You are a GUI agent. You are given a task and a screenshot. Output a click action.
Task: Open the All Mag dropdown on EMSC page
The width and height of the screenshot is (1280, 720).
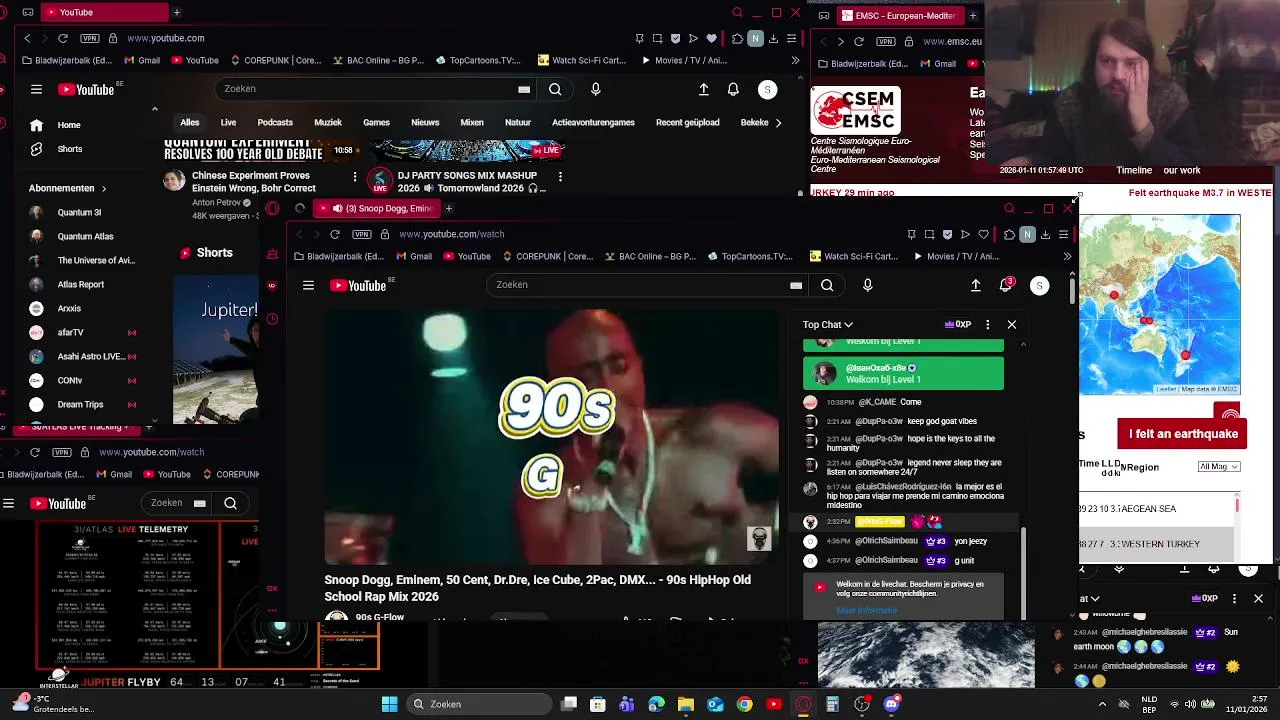(1219, 467)
